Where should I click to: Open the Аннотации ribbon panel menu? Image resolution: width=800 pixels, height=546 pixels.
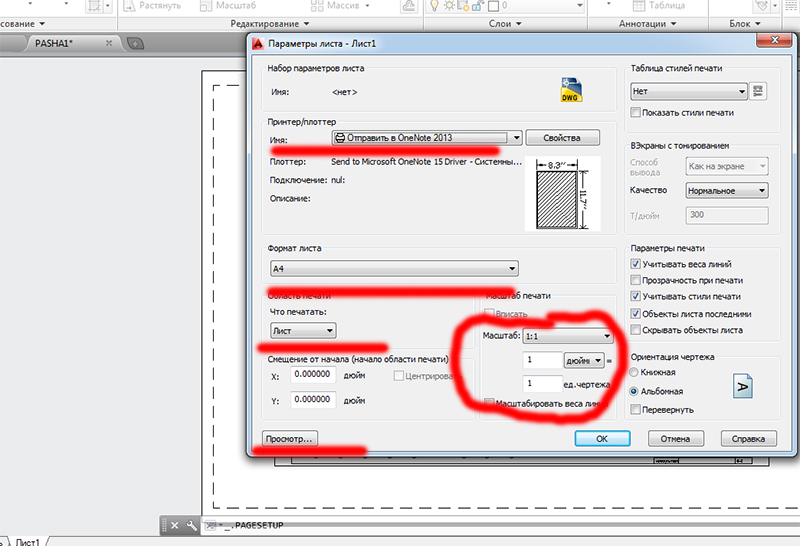click(x=647, y=23)
